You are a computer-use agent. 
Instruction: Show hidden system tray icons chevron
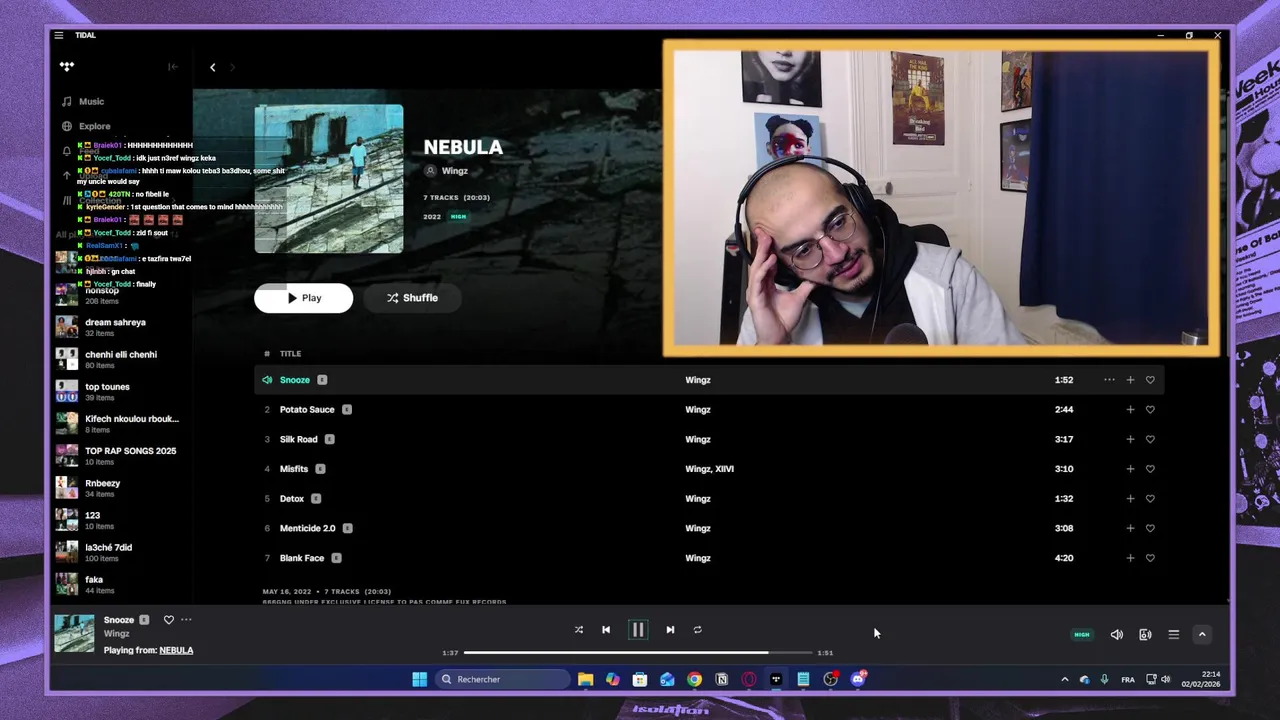tap(1064, 680)
